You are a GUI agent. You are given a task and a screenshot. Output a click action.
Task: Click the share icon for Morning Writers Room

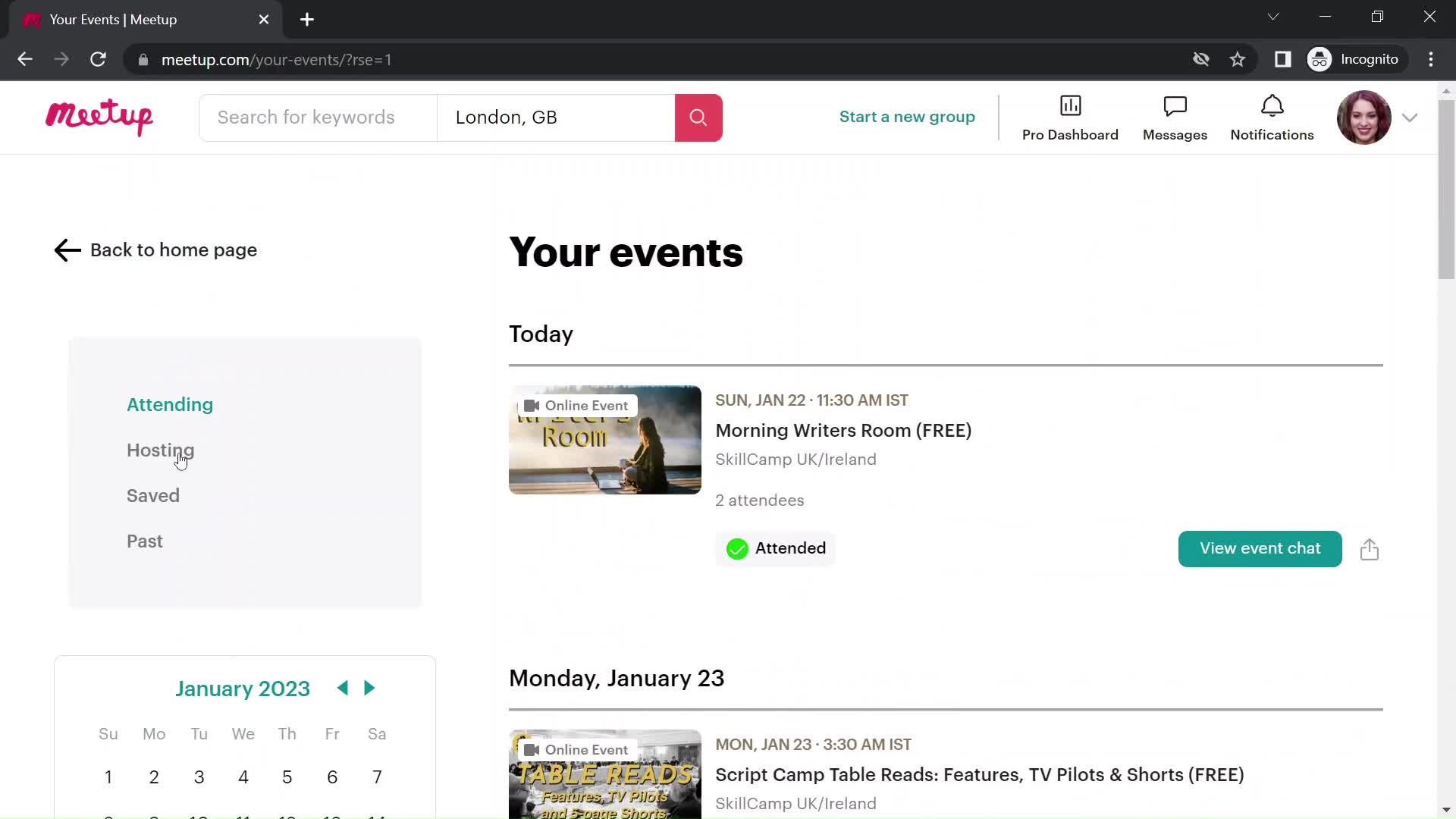pyautogui.click(x=1370, y=548)
